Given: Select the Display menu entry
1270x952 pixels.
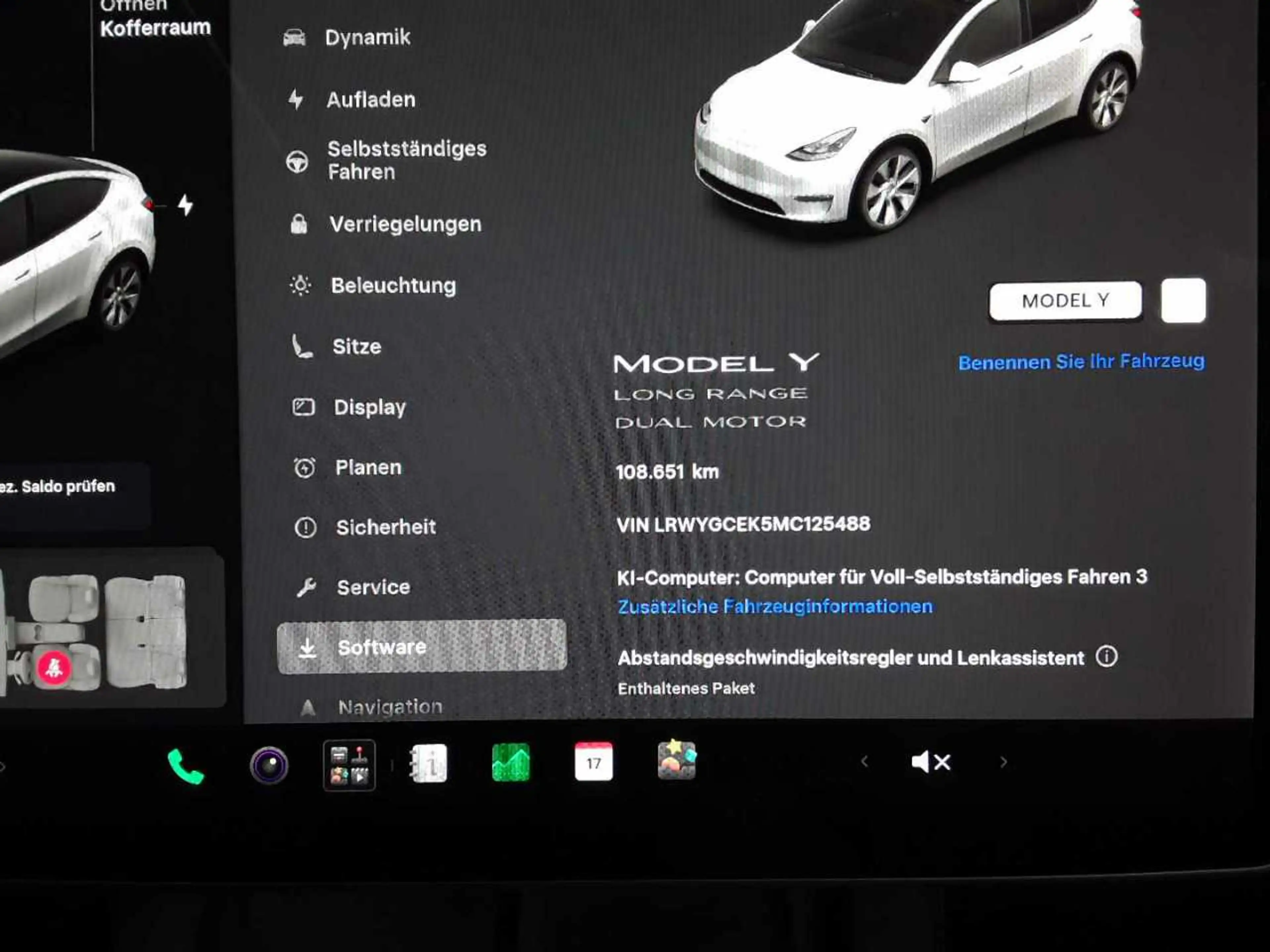Looking at the screenshot, I should (x=370, y=407).
